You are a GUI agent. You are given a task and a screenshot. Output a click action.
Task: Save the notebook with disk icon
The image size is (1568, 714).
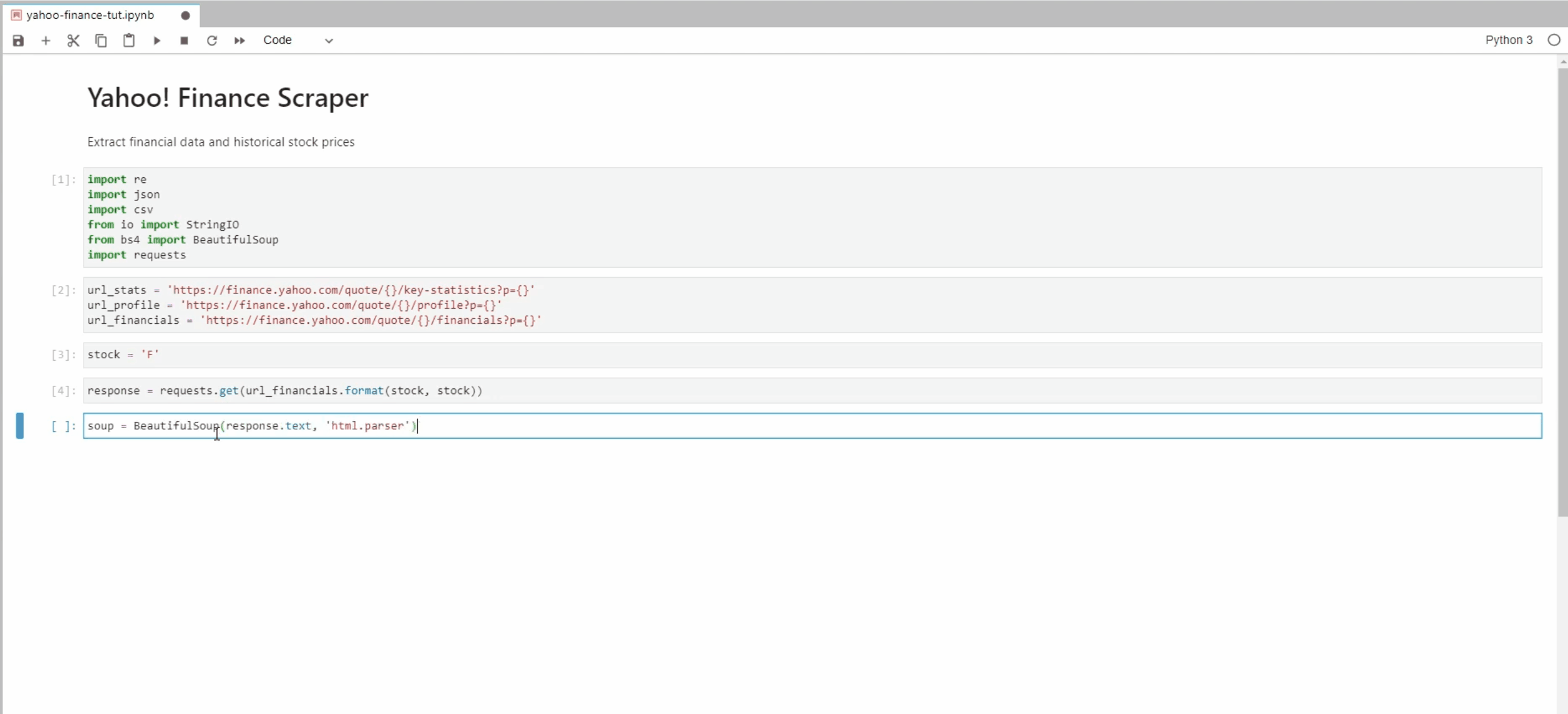[x=18, y=40]
